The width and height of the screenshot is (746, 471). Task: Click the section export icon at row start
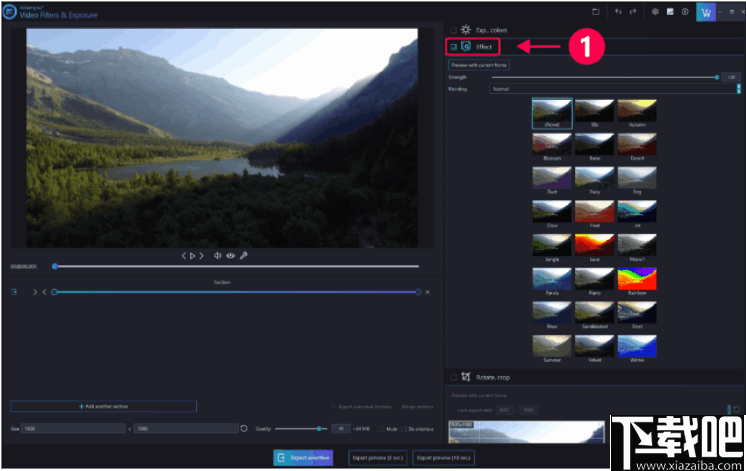pyautogui.click(x=14, y=292)
